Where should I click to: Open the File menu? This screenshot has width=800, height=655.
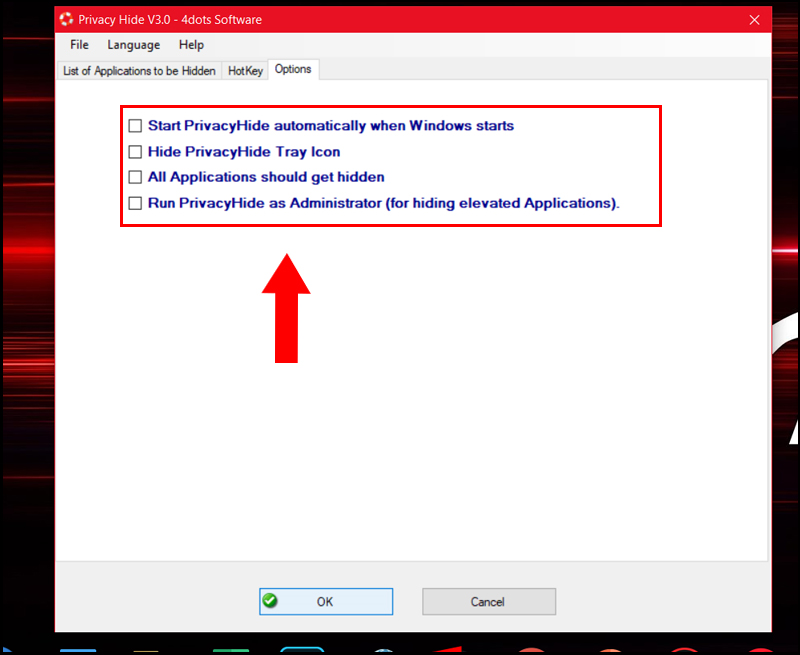point(79,45)
